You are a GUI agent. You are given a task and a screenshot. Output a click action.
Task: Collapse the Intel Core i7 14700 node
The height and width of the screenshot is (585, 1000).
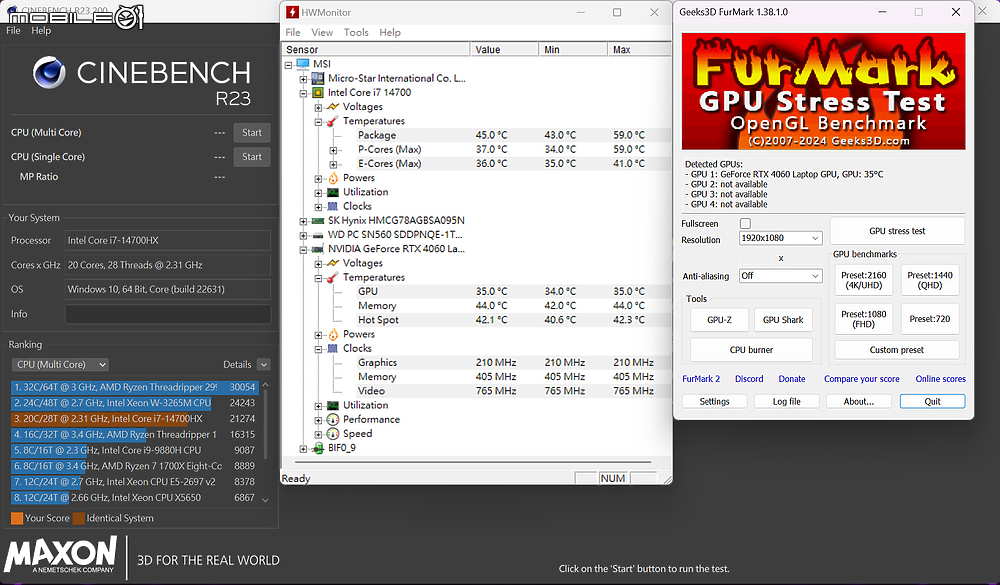pos(304,93)
